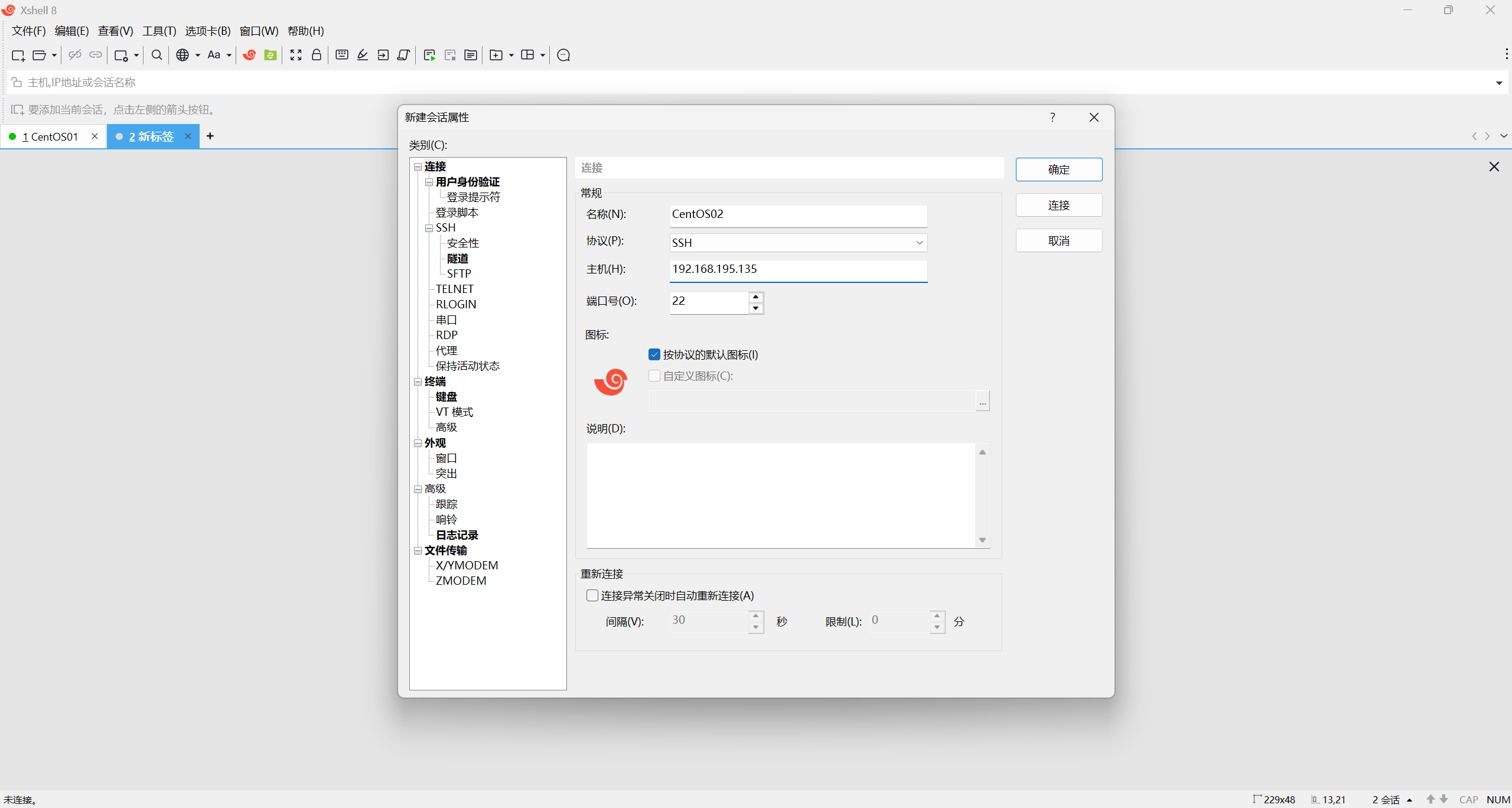Click the lock screen toolbar icon

point(317,55)
